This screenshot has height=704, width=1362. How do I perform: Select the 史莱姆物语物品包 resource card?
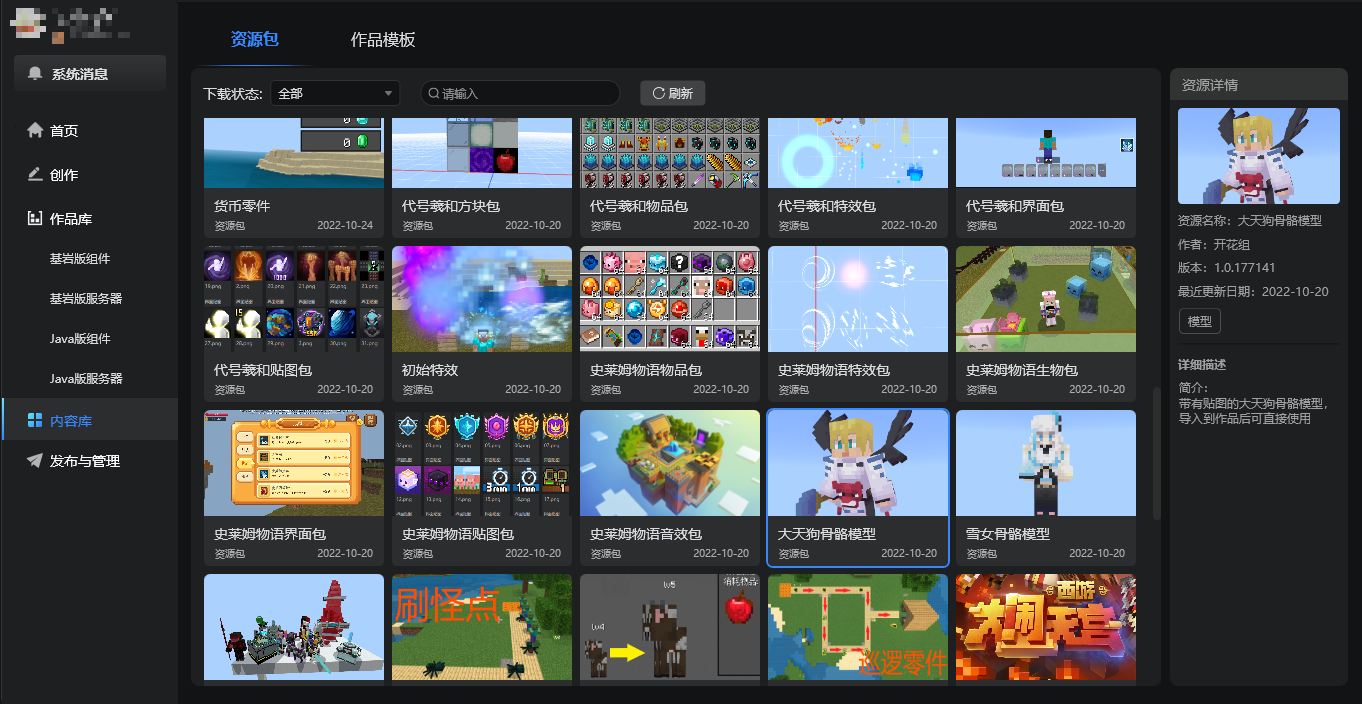pos(670,324)
